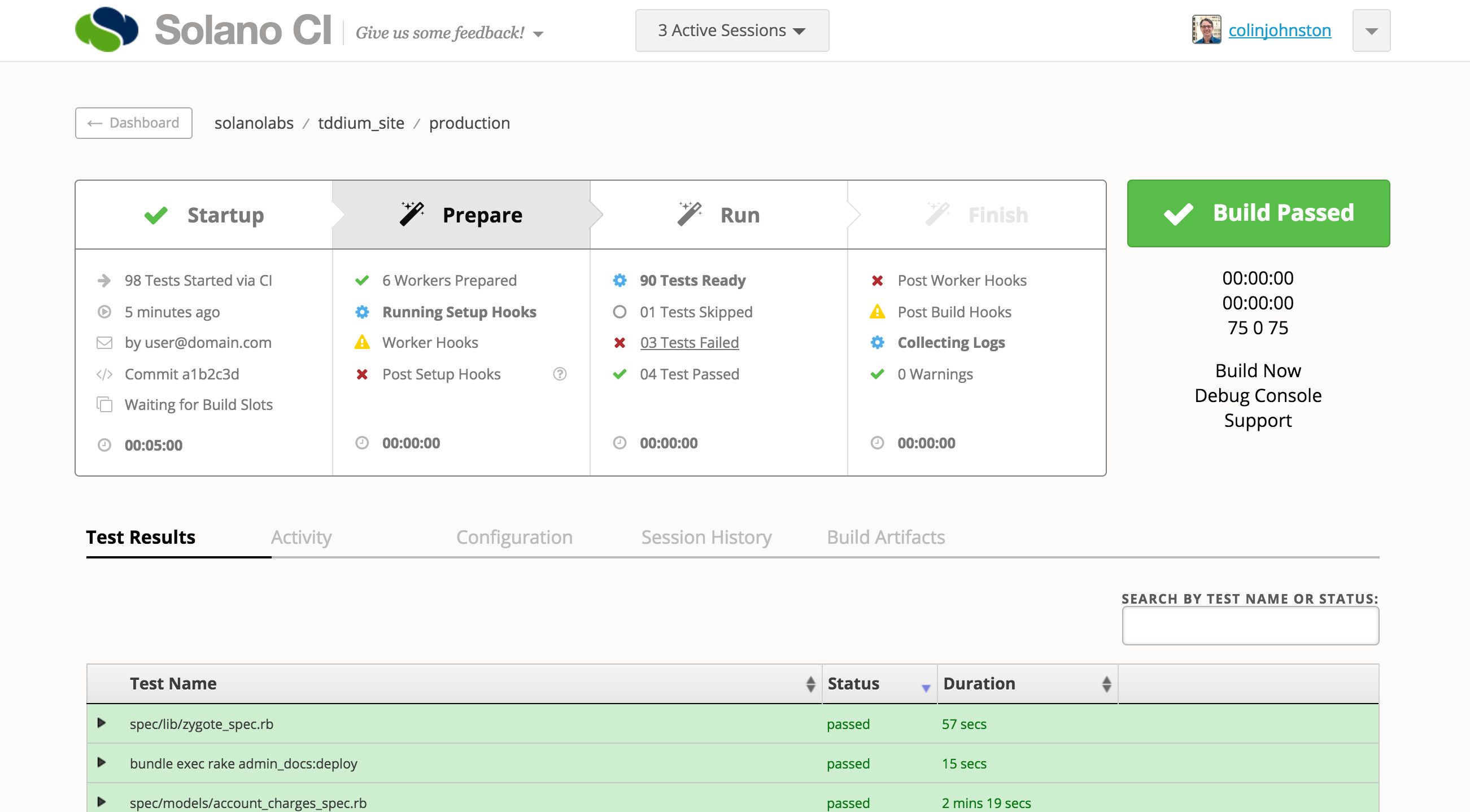Expand the spec/lib/zygote_spec.rb test row
1470x812 pixels.
pos(102,723)
